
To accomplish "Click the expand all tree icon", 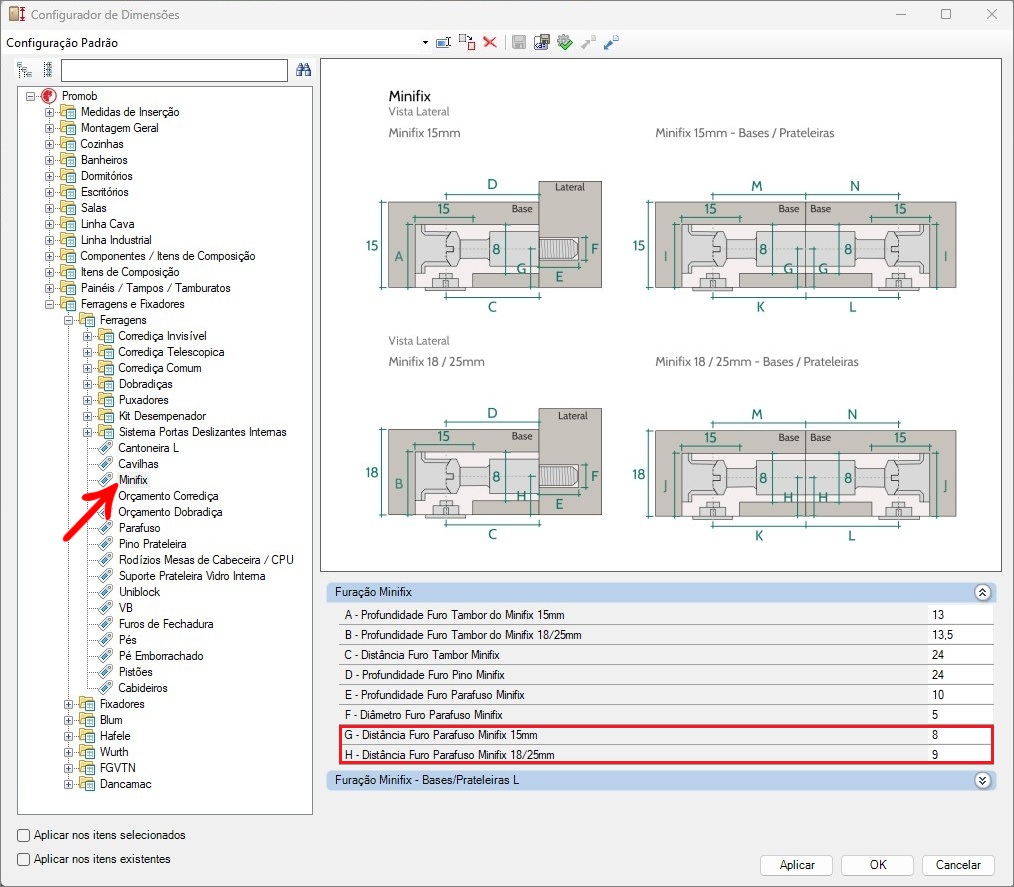I will 25,70.
